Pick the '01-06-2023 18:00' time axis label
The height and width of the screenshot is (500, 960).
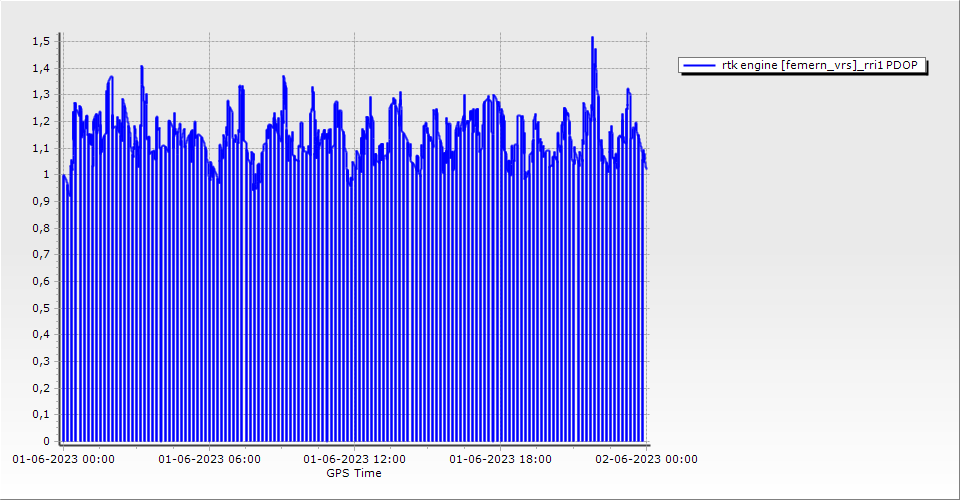coord(500,460)
